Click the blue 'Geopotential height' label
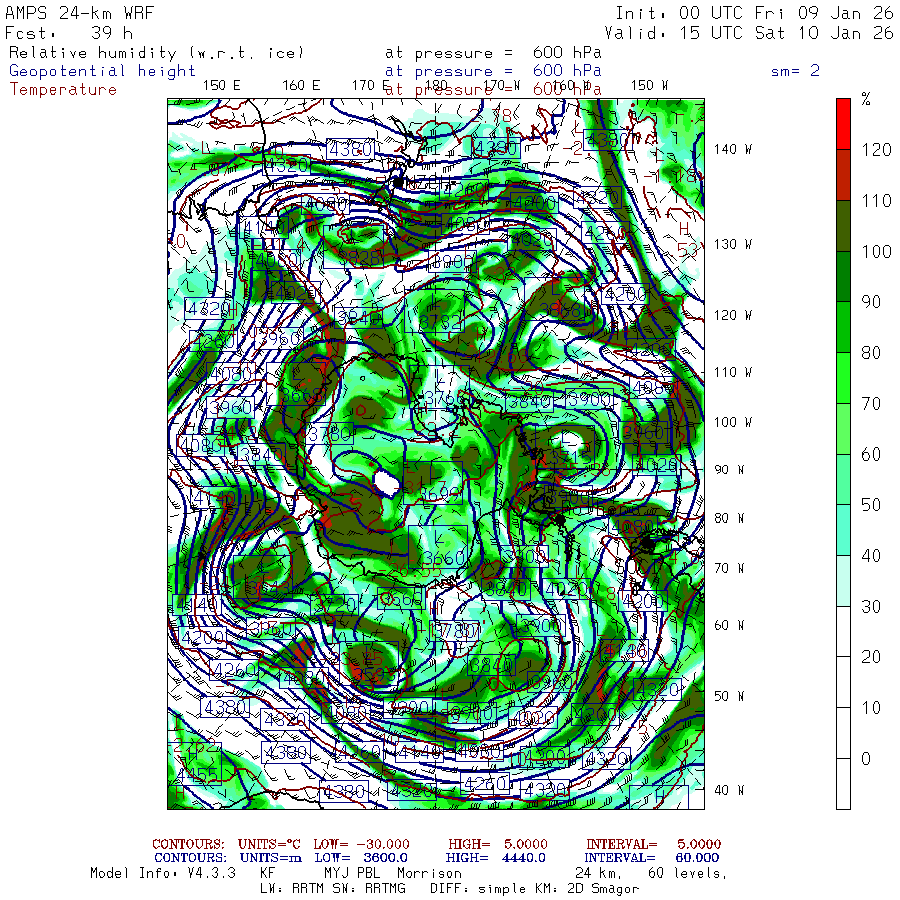The image size is (900, 900). pyautogui.click(x=102, y=71)
